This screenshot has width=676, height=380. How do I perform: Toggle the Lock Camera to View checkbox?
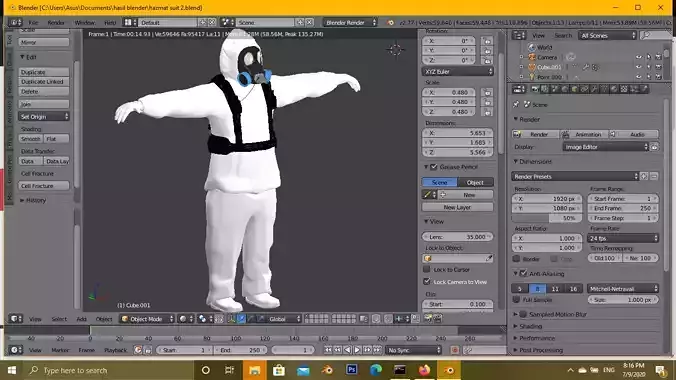click(427, 281)
